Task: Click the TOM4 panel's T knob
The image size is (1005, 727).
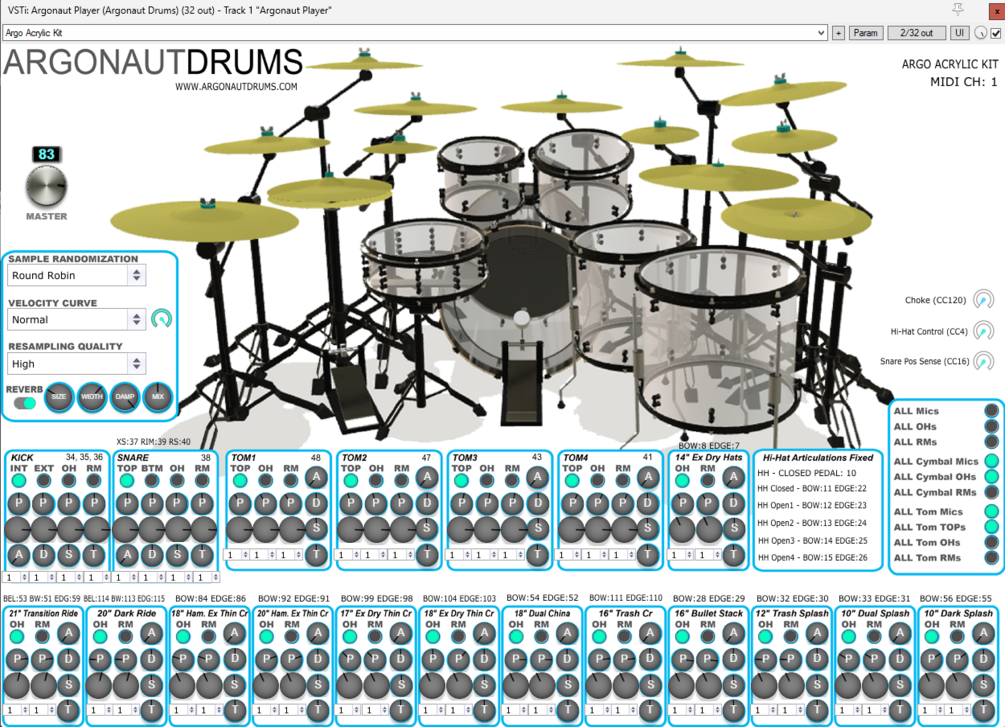Action: (648, 555)
